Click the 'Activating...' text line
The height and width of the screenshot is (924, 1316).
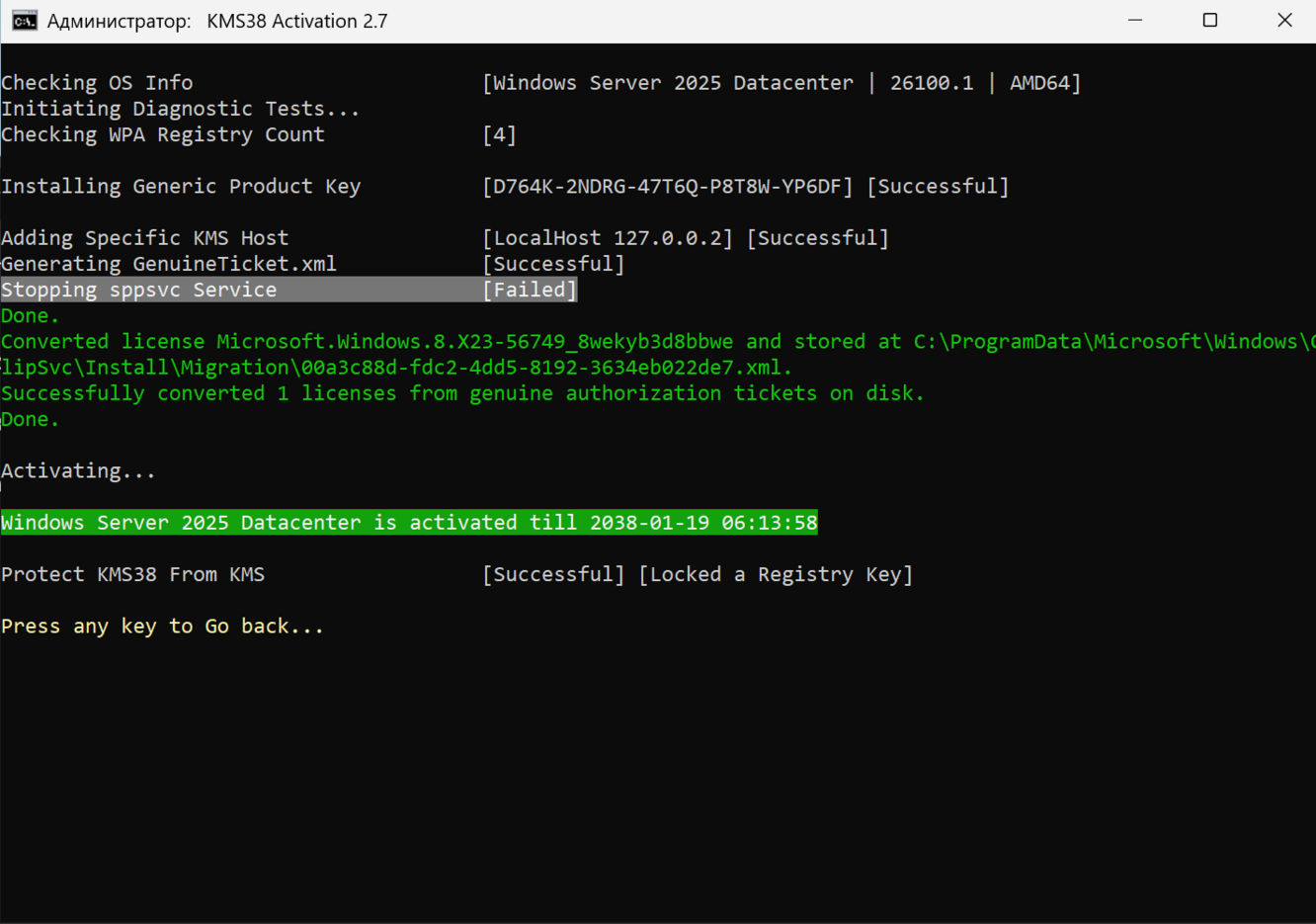[78, 471]
